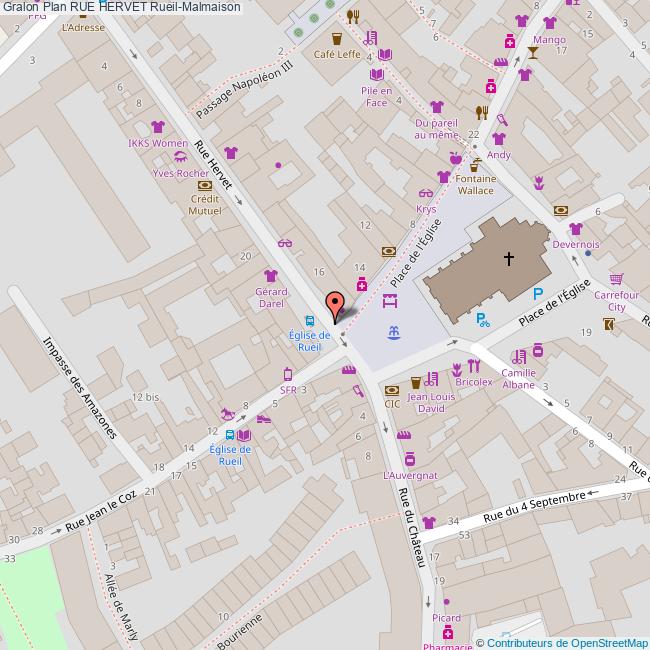Click the Église de Rueil bus stop by the marker
Image resolution: width=650 pixels, height=650 pixels.
pyautogui.click(x=310, y=321)
